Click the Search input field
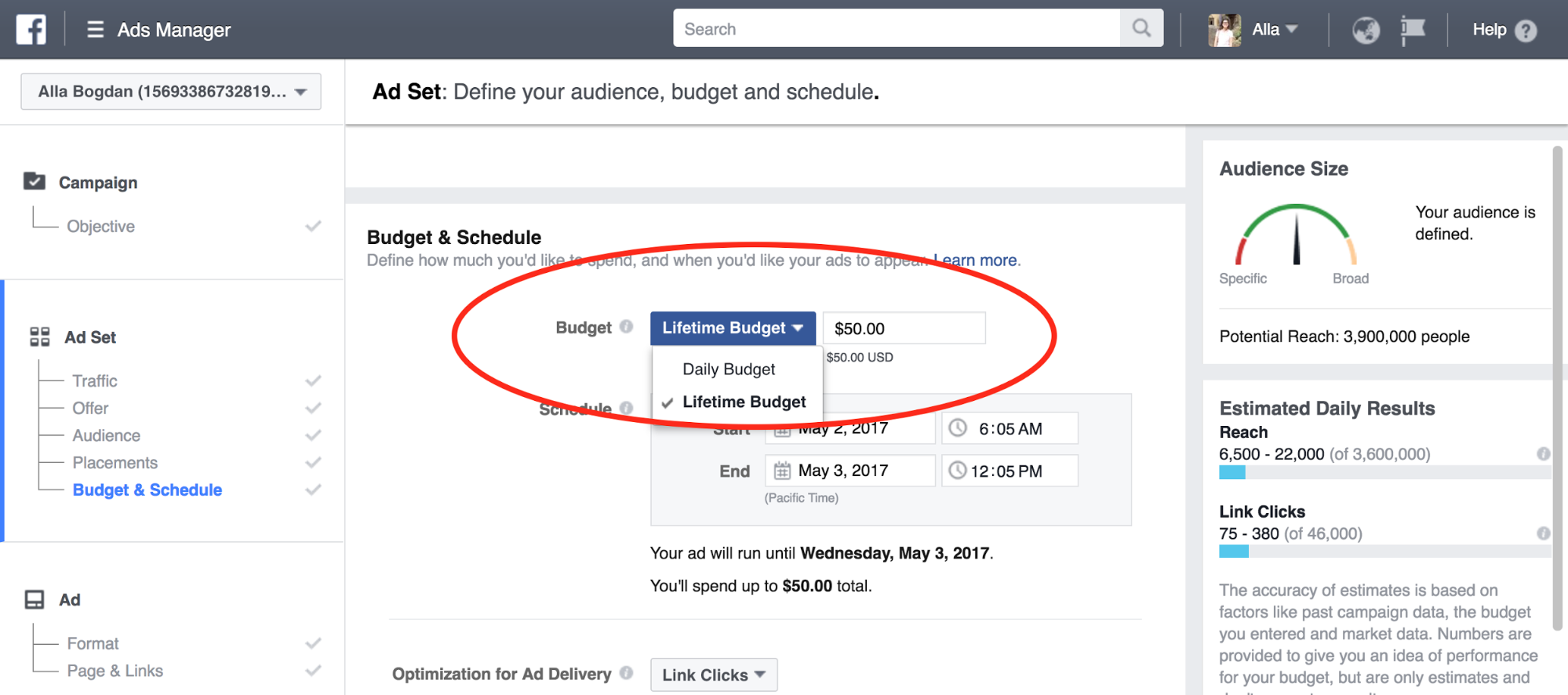Screen dimensions: 1568x695 pos(897,29)
